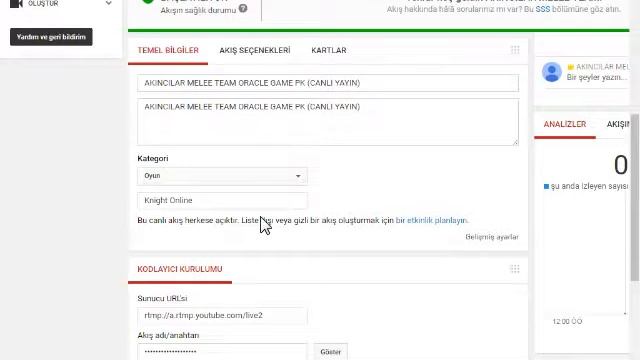Click the chat message input Bir şeyler yazın
640x360 pixels.
(x=597, y=77)
